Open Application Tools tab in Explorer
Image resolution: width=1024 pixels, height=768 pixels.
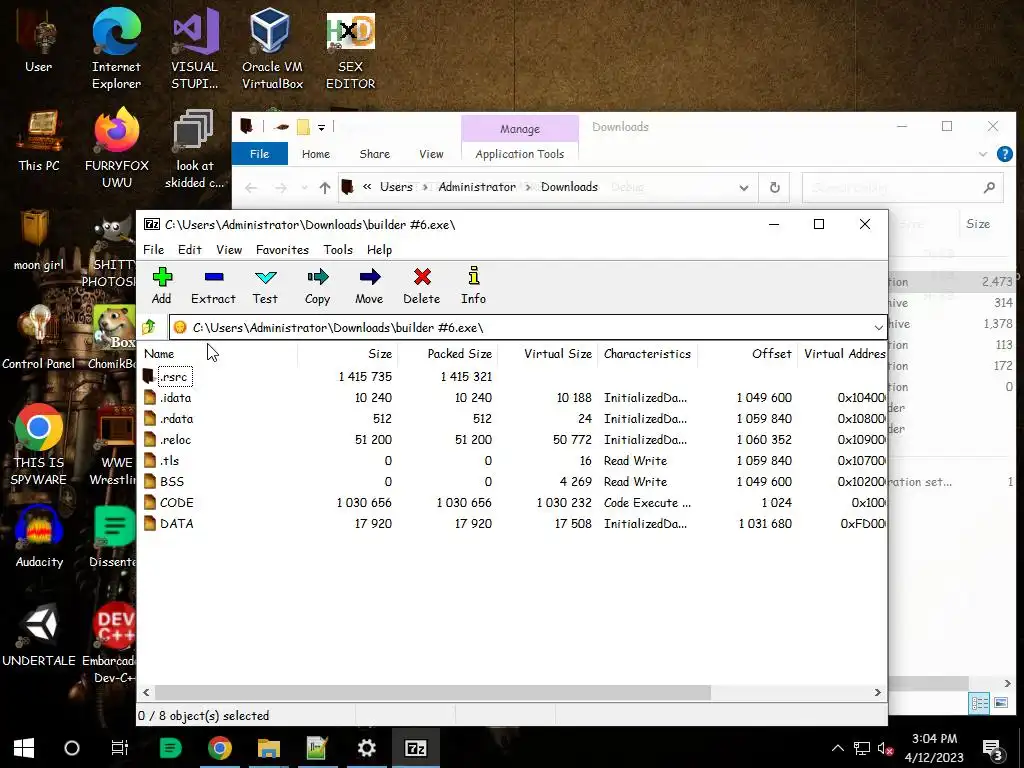[520, 153]
